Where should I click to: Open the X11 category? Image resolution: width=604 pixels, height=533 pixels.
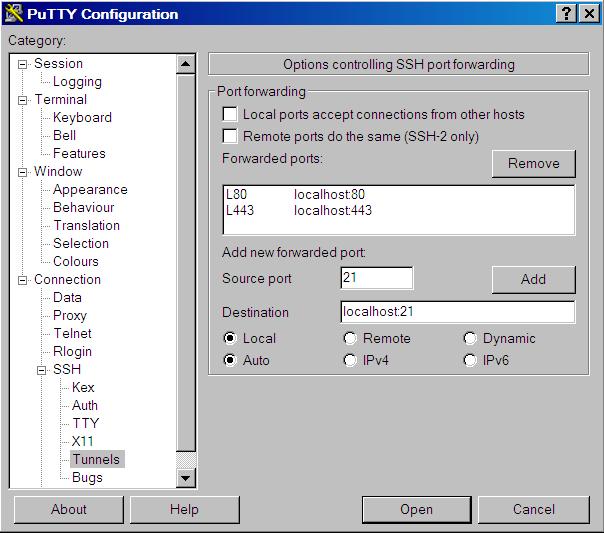point(82,441)
